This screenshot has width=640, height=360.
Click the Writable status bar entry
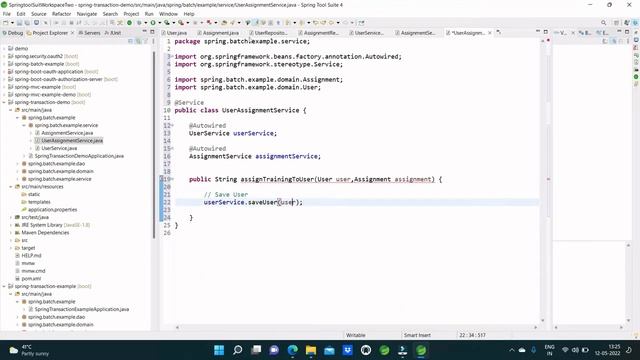point(356,335)
